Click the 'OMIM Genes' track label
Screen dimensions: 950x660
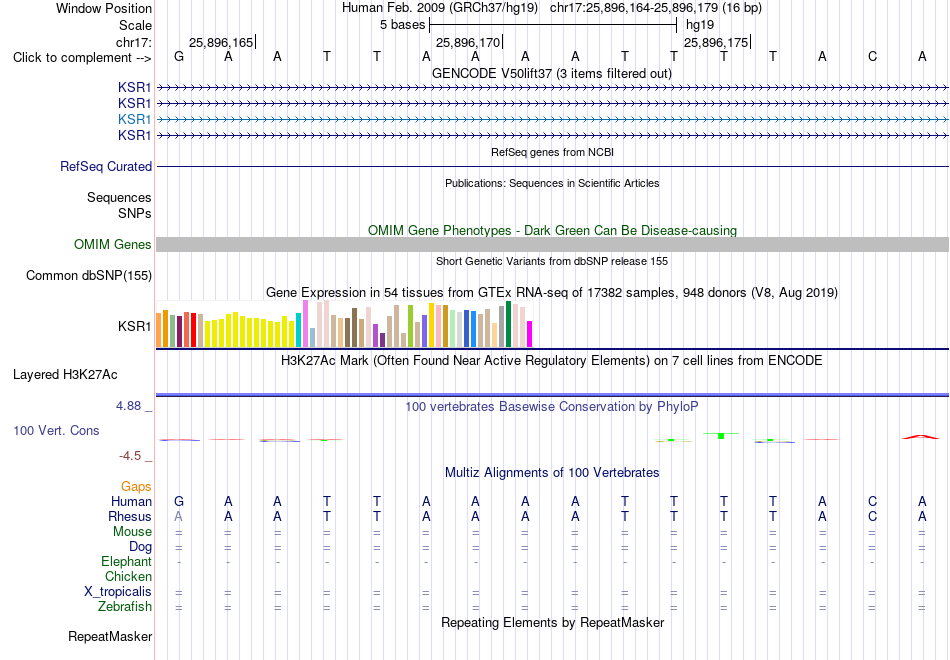coord(113,244)
